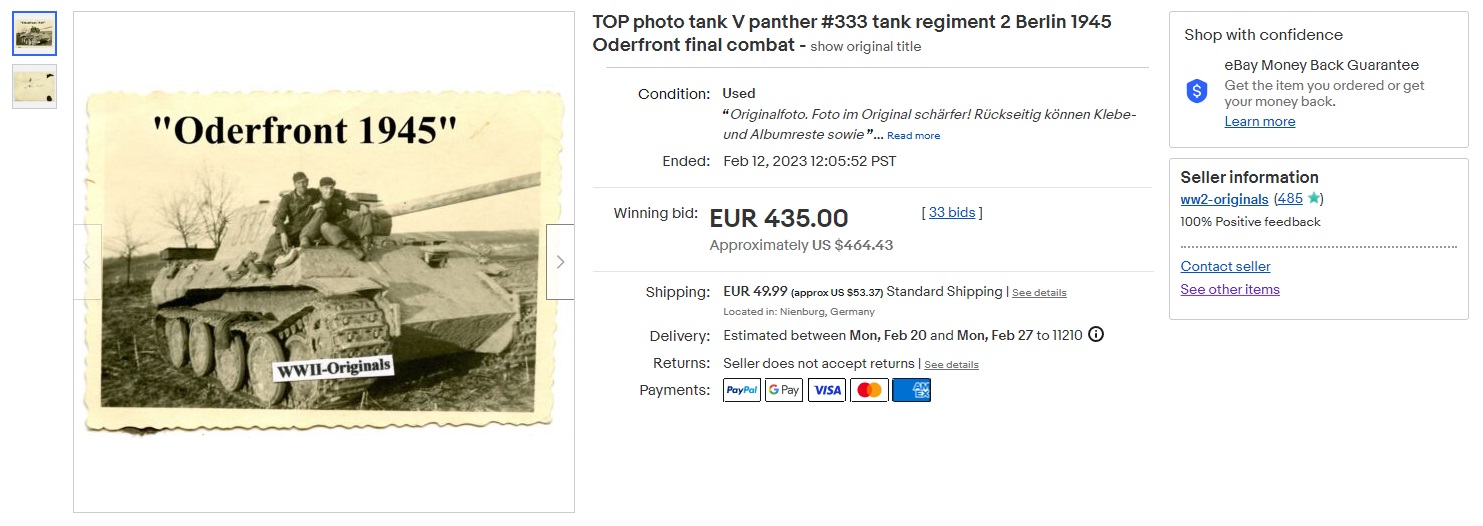The width and height of the screenshot is (1483, 526).
Task: Click the Visa card icon
Action: 827,390
